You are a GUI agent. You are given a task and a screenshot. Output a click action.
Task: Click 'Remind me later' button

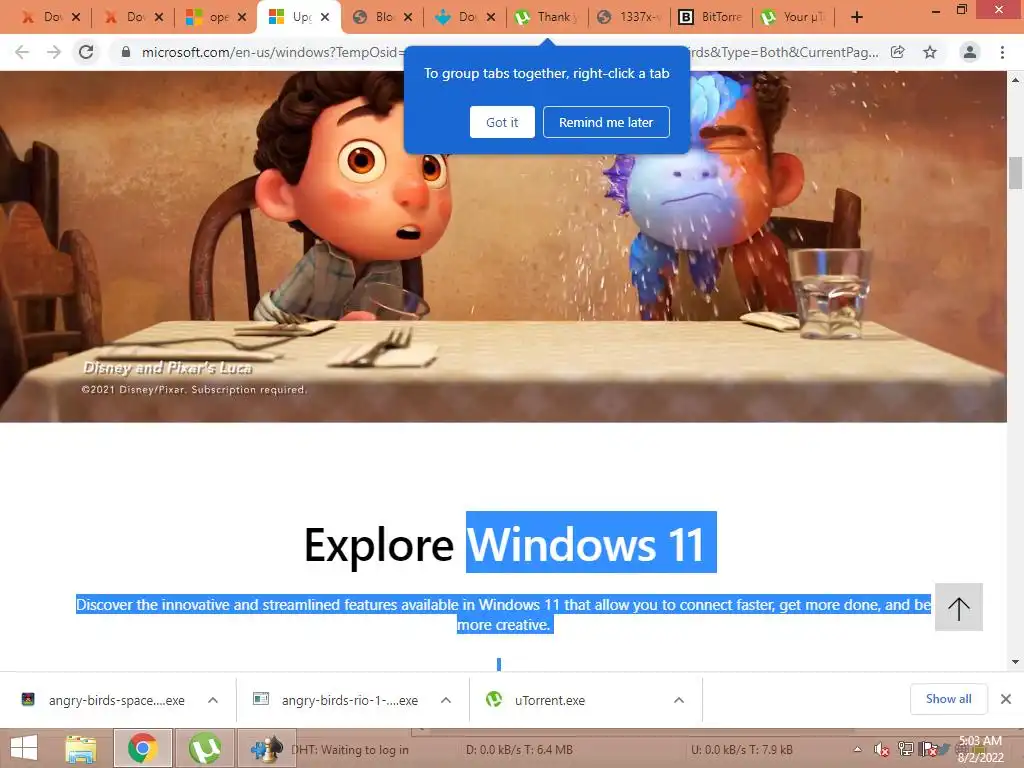tap(606, 122)
